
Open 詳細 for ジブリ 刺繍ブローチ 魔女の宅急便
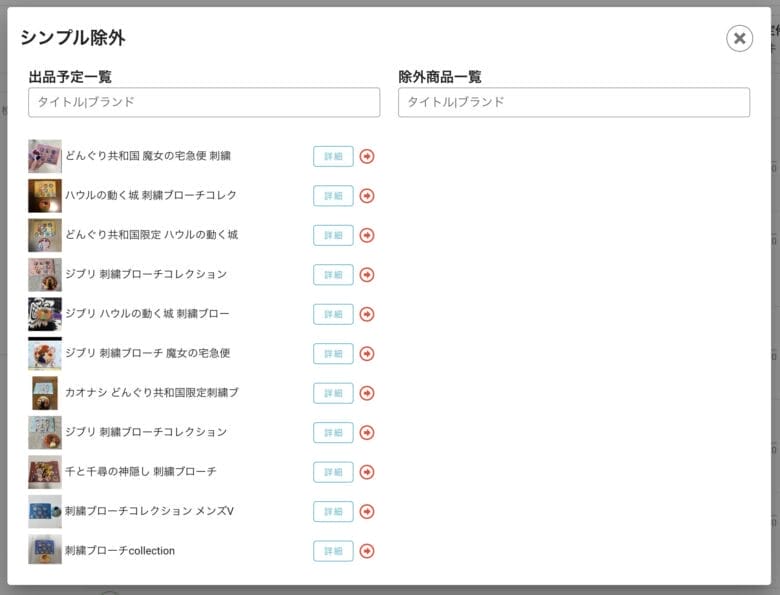(x=333, y=354)
